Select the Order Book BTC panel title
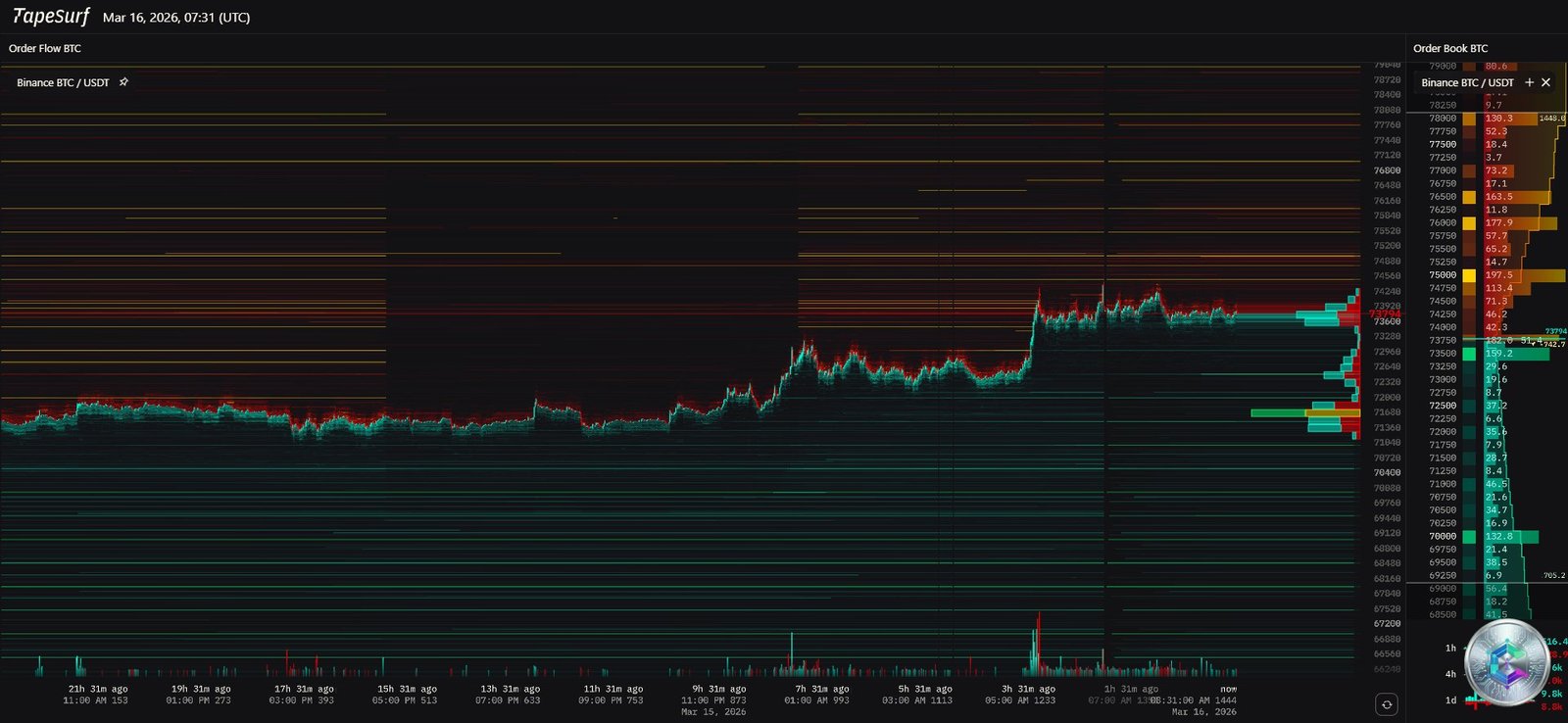This screenshot has width=1568, height=723. click(1450, 48)
